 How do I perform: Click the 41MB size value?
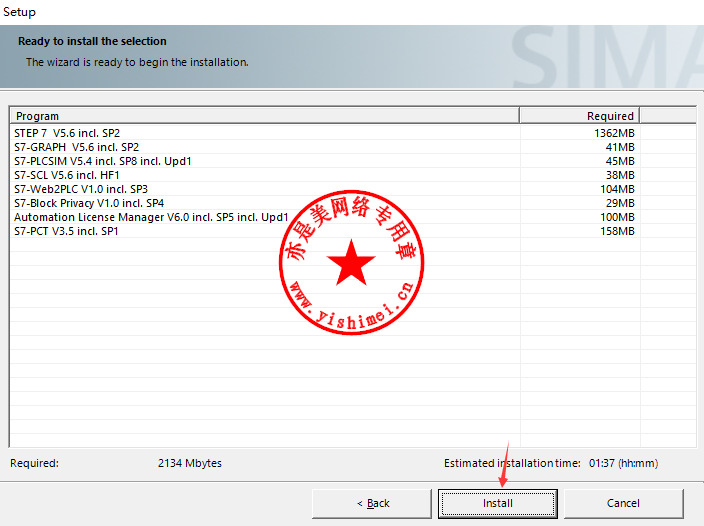click(620, 147)
